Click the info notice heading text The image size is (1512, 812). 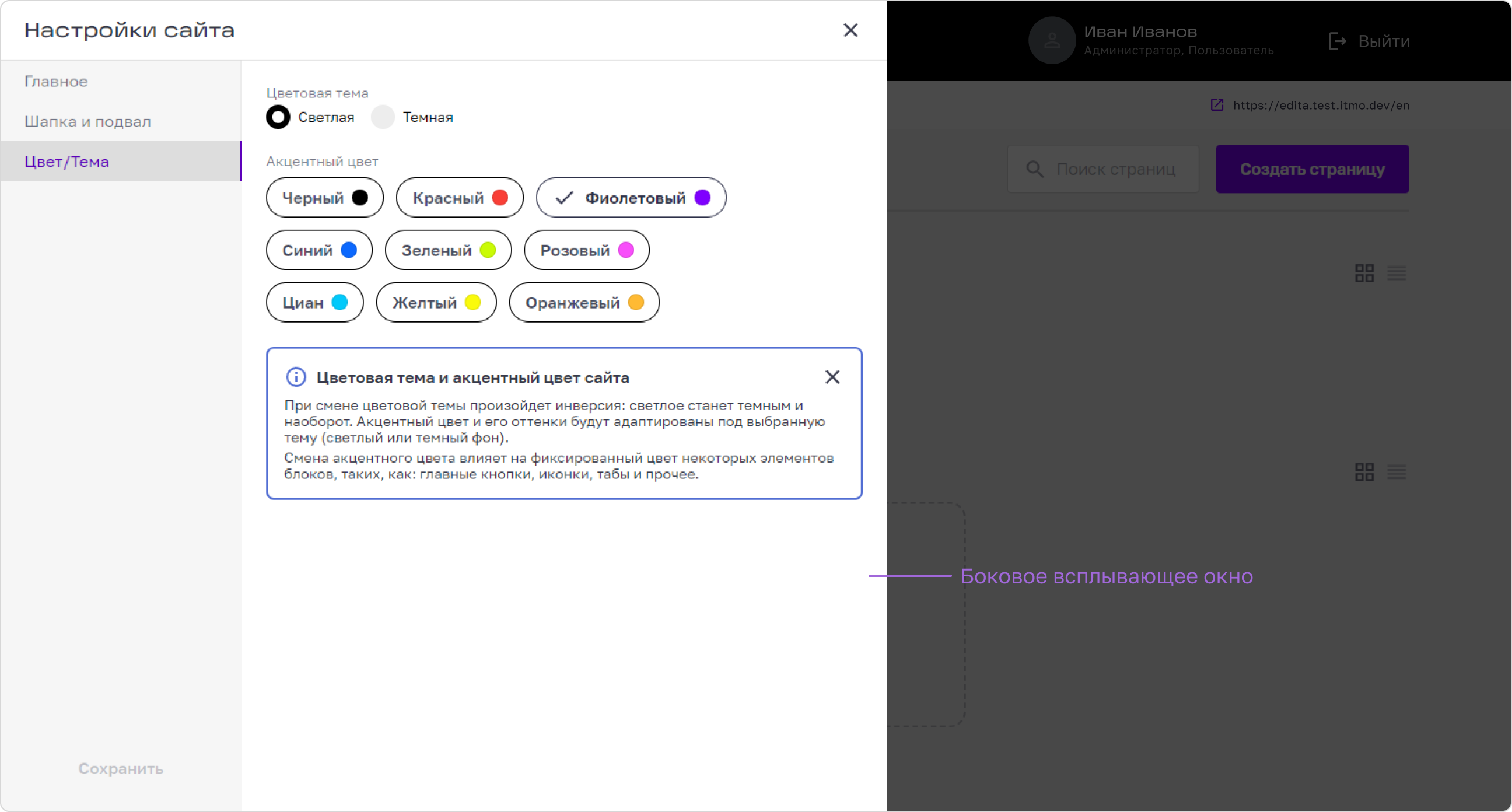coord(473,377)
